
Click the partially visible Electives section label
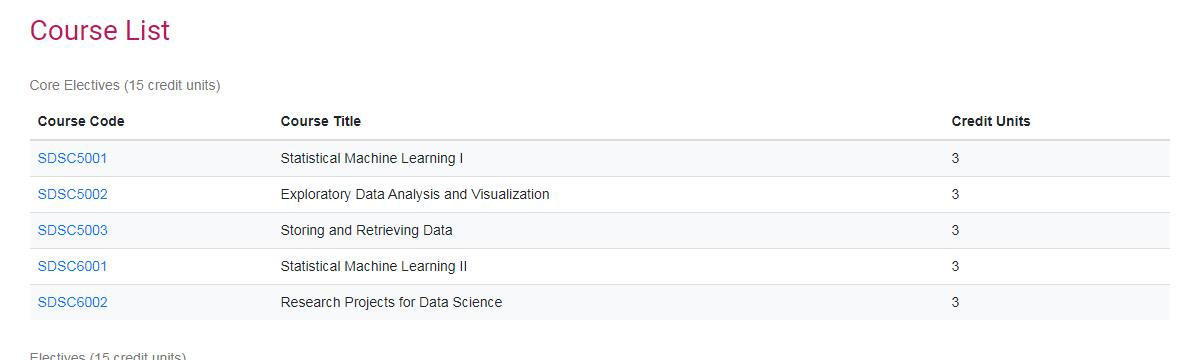click(107, 355)
